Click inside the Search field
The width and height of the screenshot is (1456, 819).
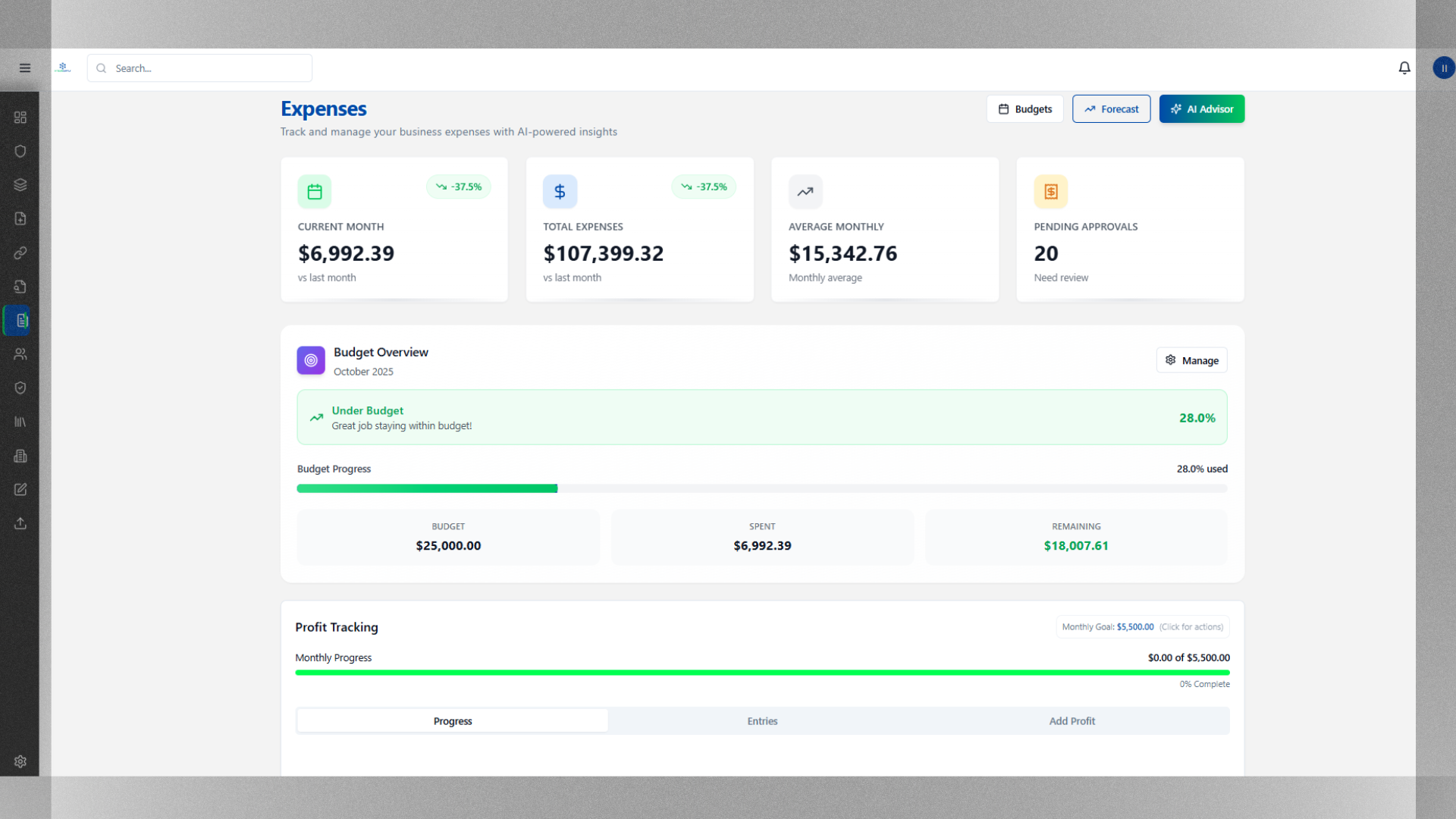pos(199,67)
